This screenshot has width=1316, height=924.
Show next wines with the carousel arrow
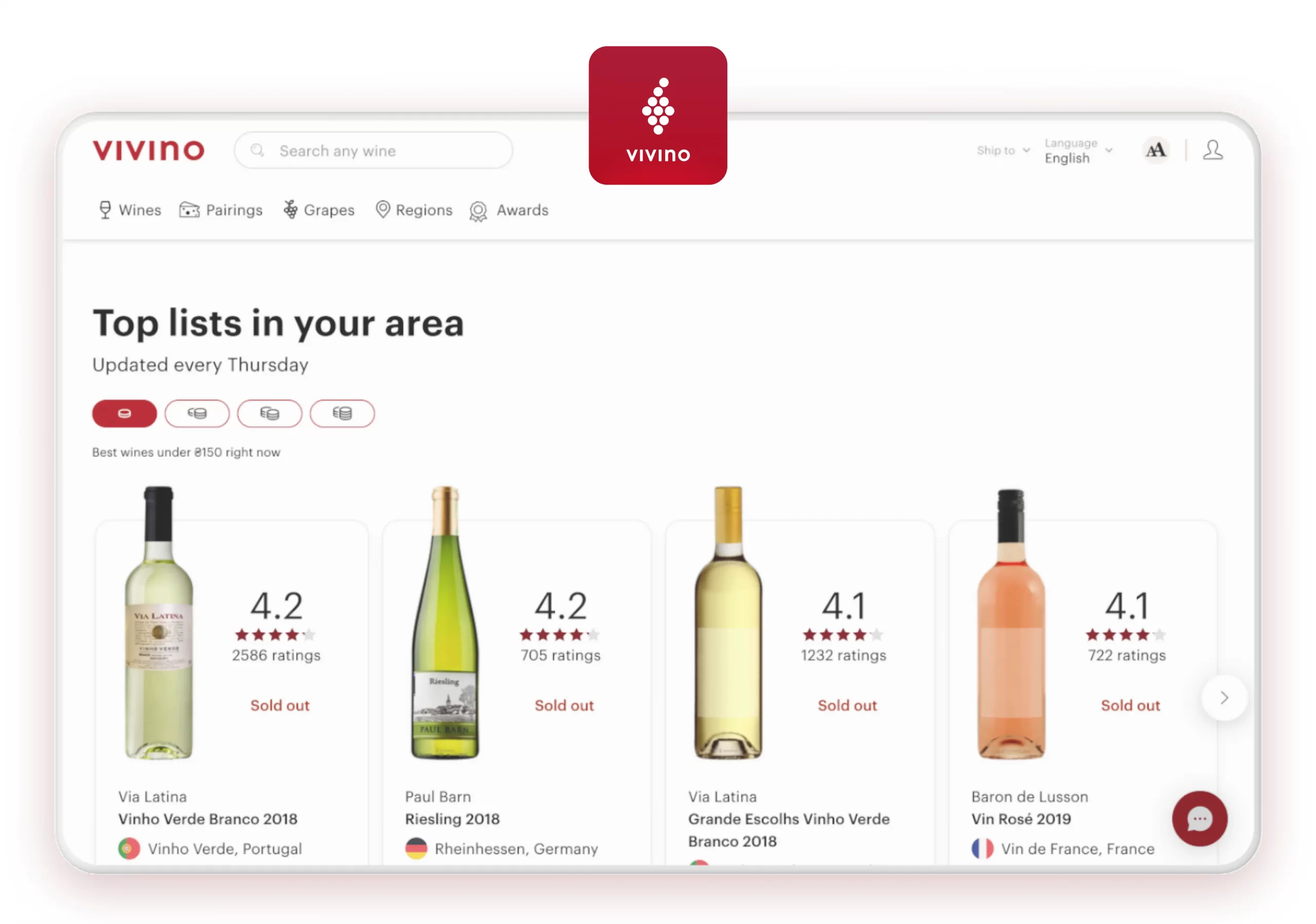1224,698
